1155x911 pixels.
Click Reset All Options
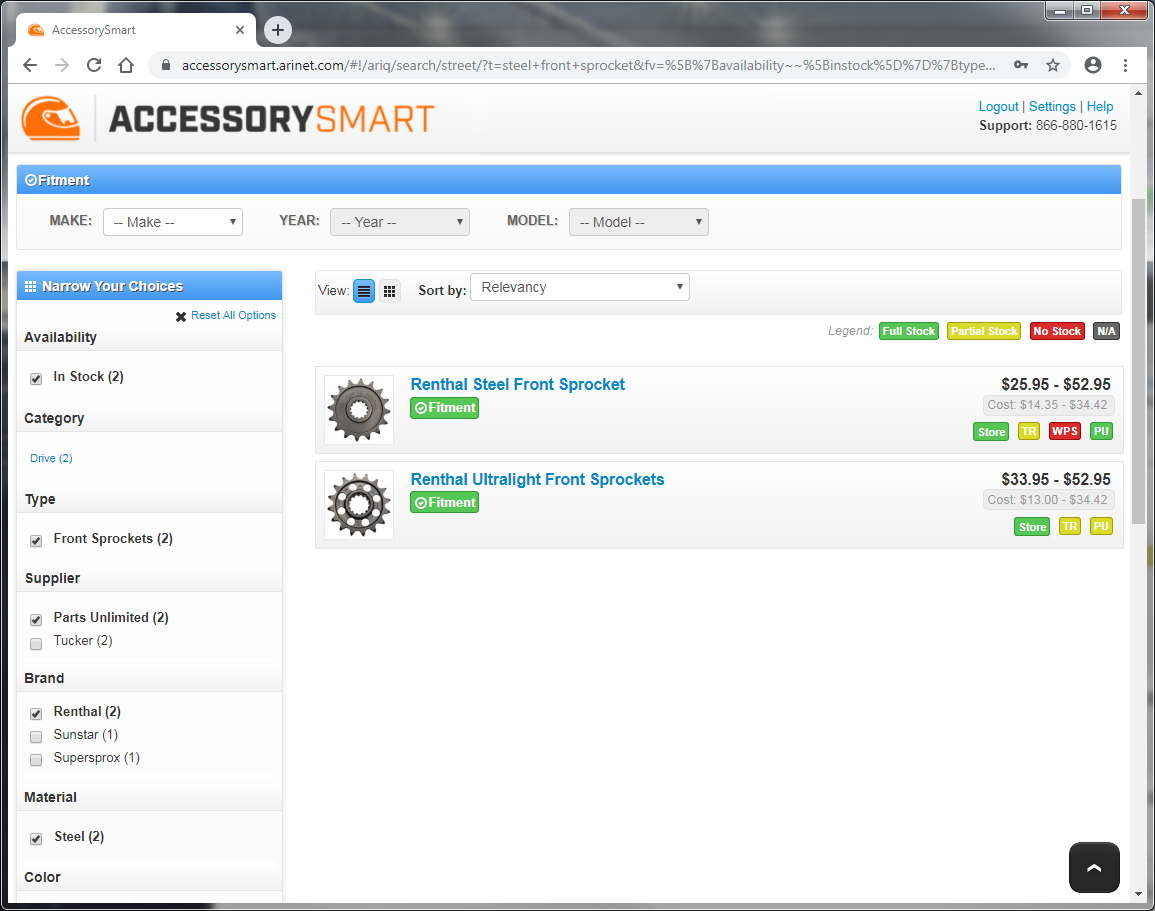tap(233, 315)
